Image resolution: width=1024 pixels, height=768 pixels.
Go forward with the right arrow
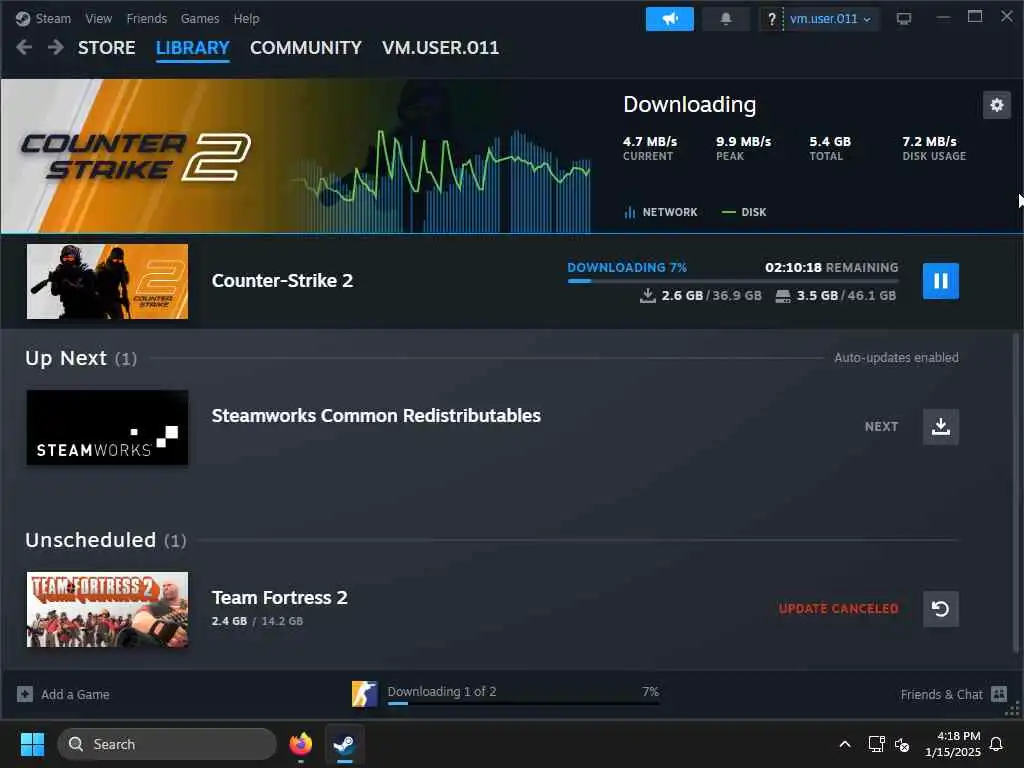pyautogui.click(x=56, y=47)
